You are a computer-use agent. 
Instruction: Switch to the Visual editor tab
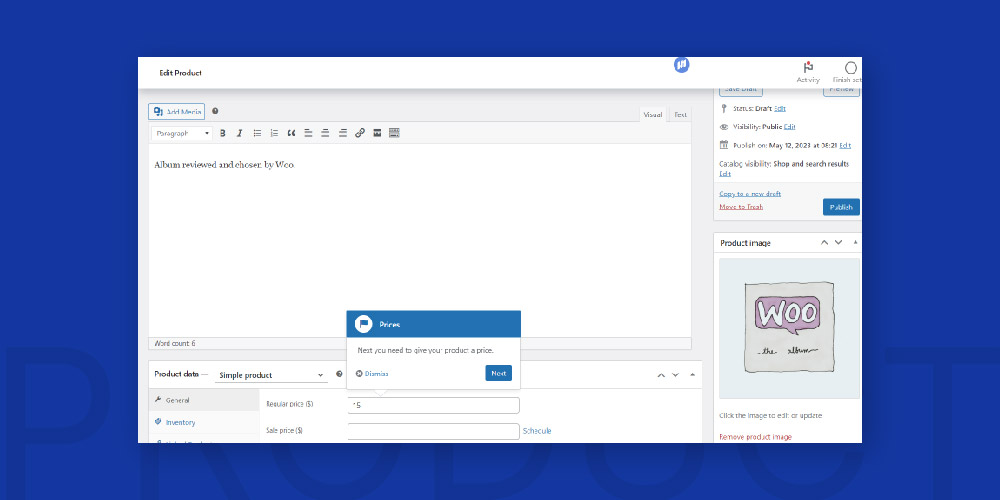click(x=652, y=115)
